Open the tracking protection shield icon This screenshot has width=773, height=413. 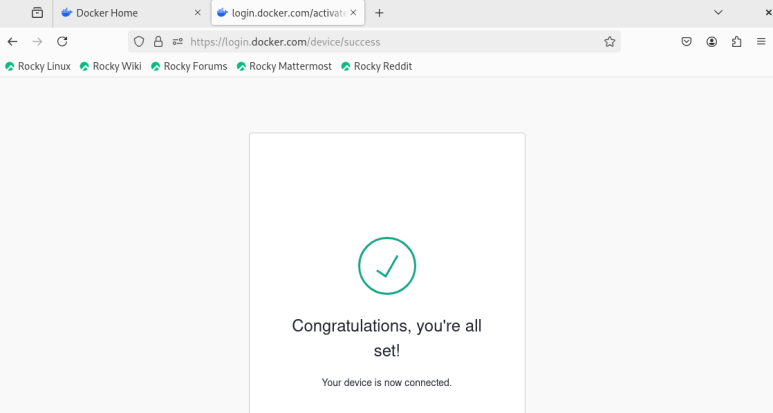tap(139, 42)
